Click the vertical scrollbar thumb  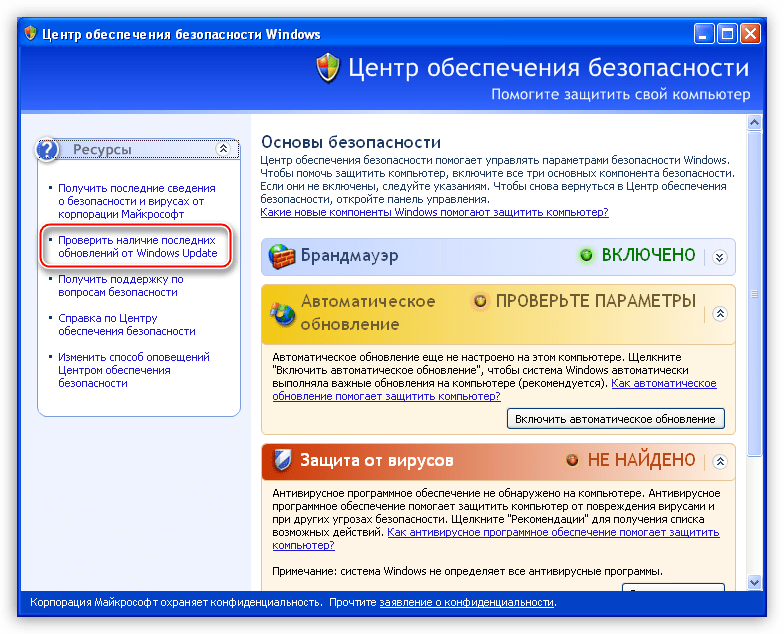[x=754, y=294]
